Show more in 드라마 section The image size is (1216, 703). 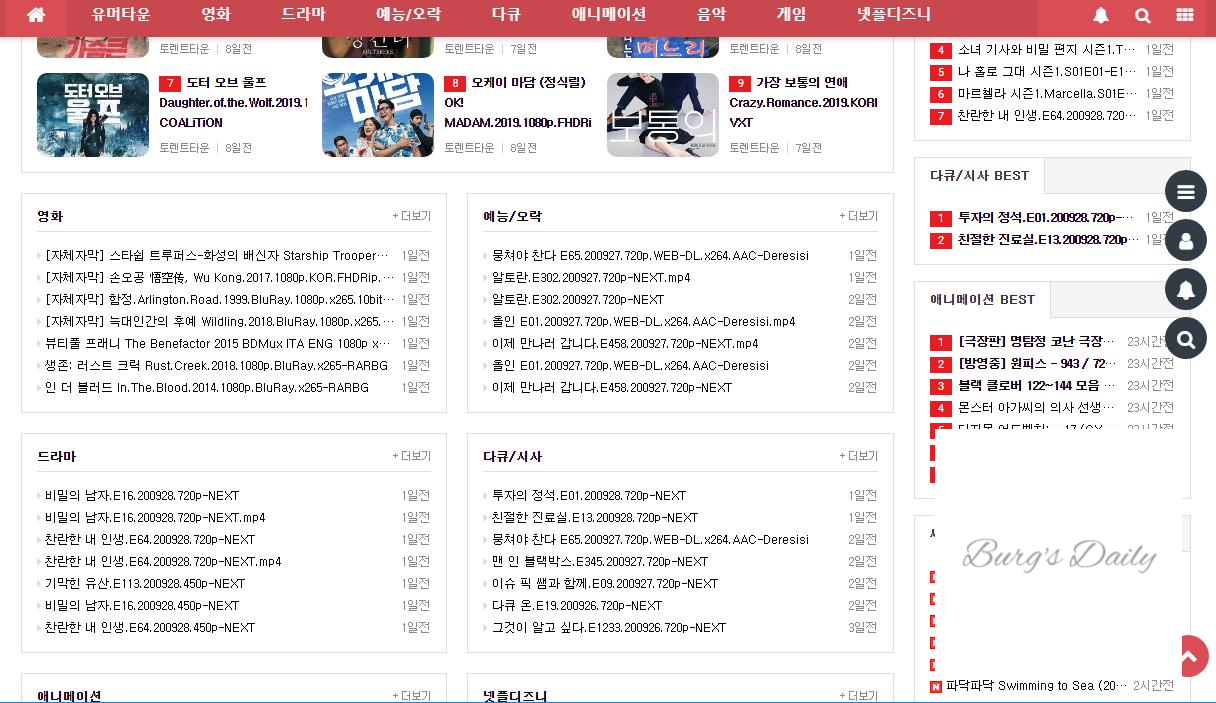tap(411, 456)
